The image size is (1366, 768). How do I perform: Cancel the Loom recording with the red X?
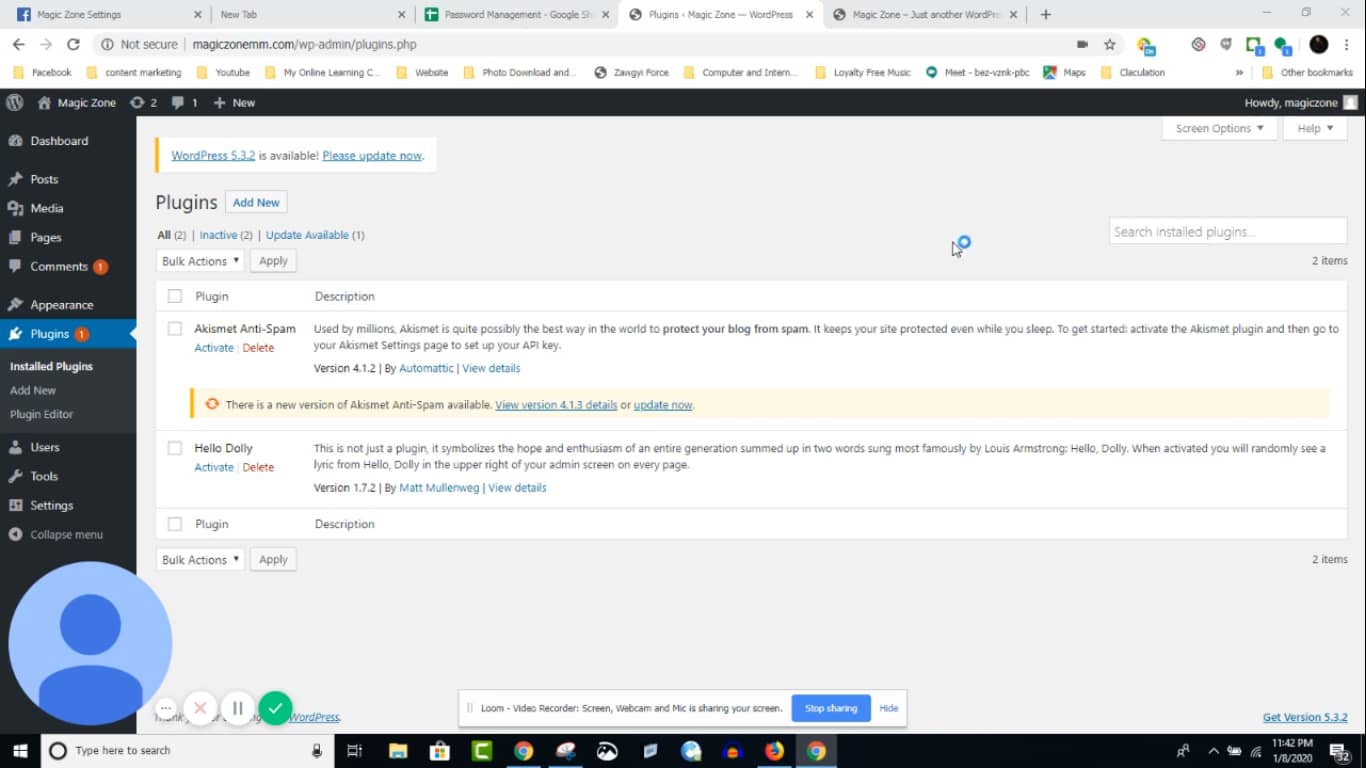(200, 708)
